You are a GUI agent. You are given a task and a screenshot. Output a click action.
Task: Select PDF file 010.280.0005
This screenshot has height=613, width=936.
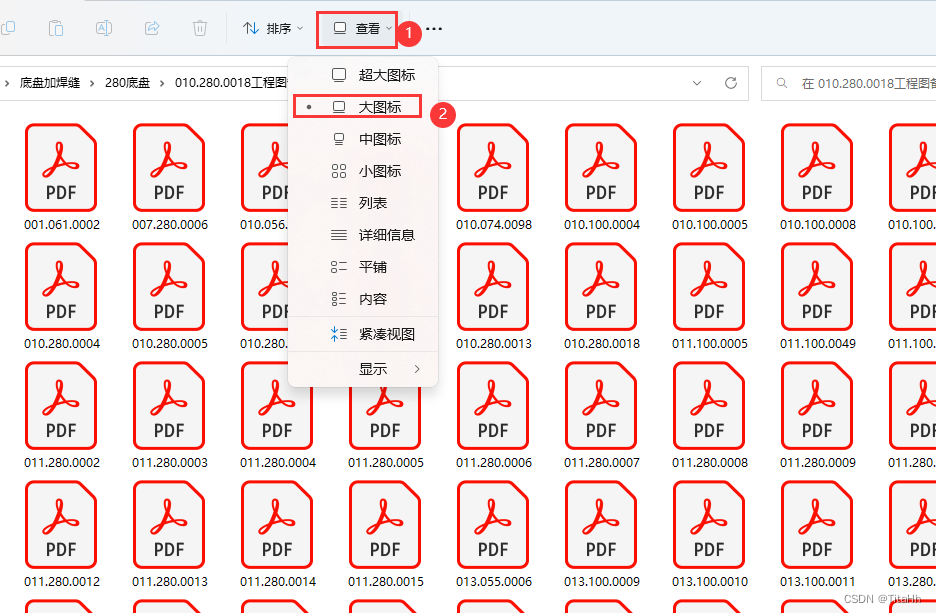(x=170, y=296)
